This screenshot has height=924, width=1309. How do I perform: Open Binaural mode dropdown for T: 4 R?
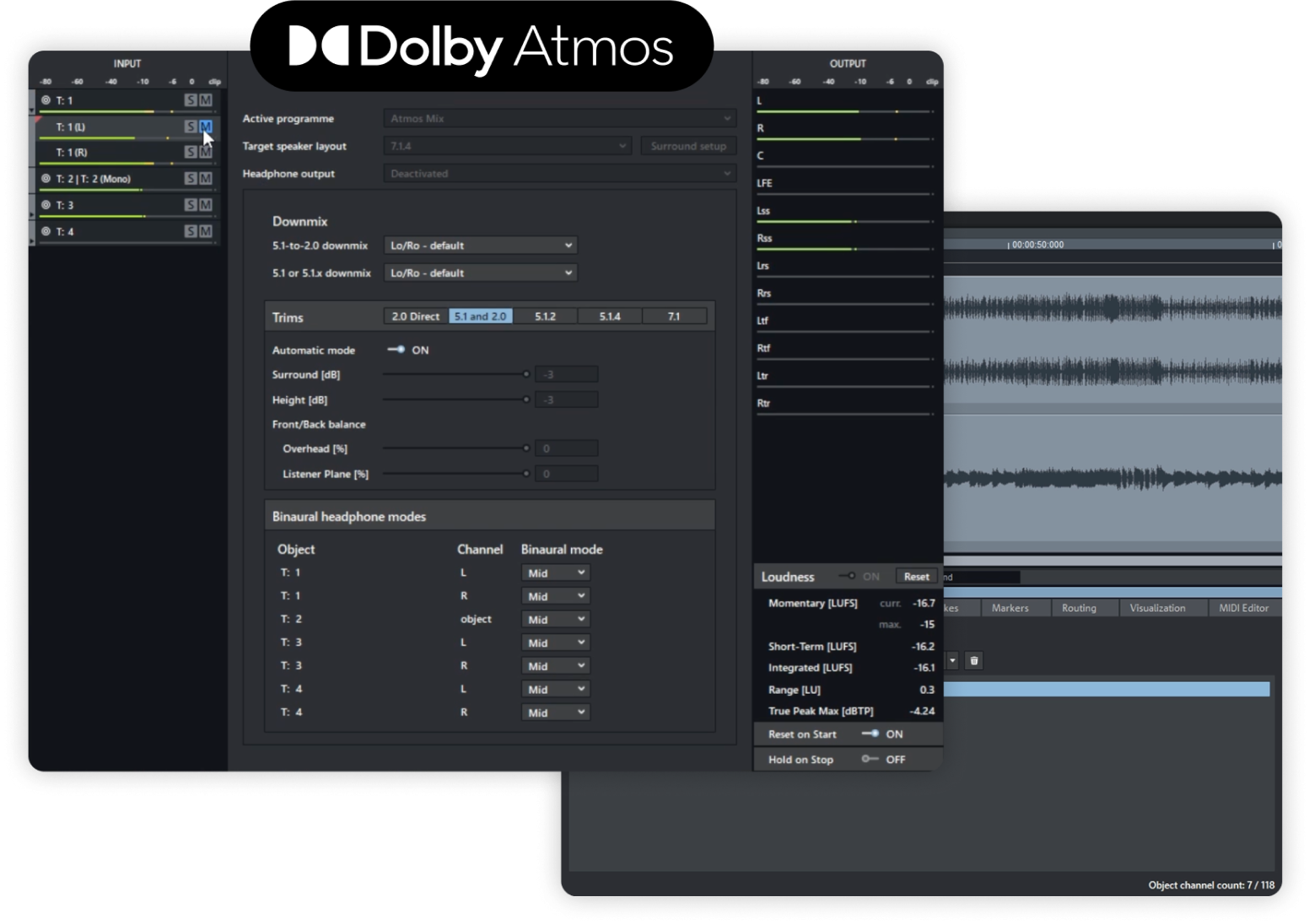[556, 712]
